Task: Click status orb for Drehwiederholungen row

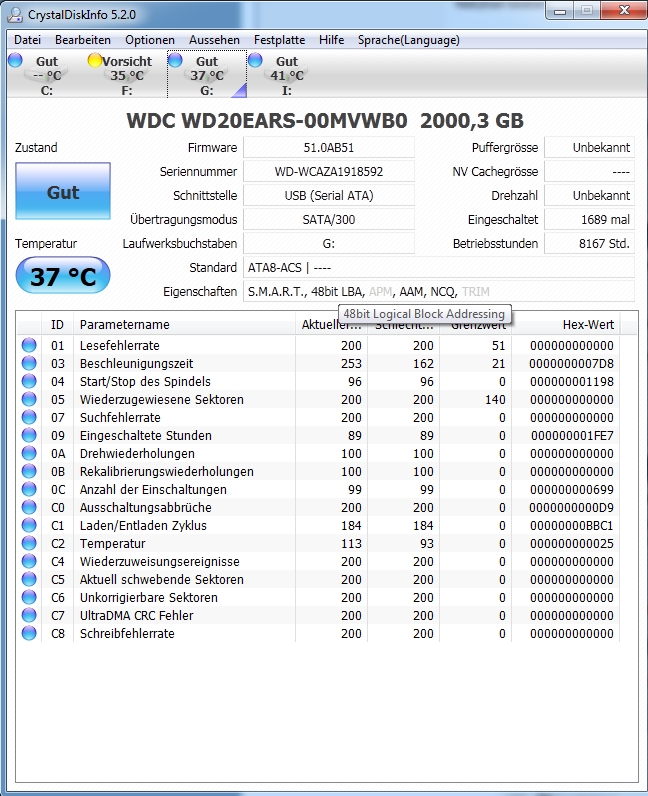Action: point(29,453)
